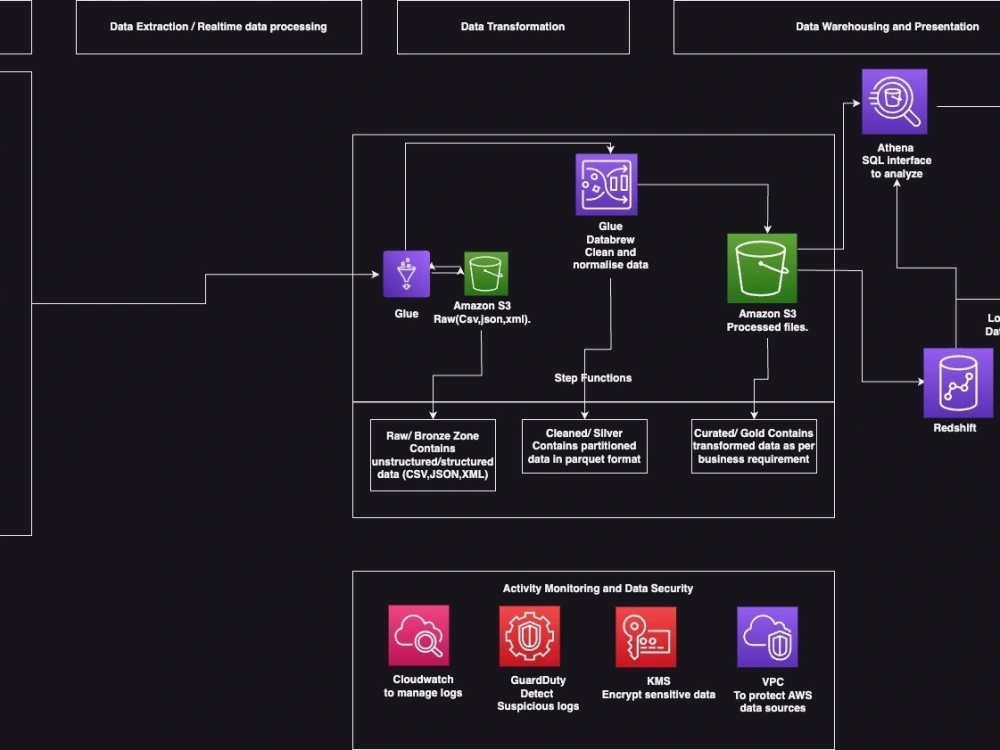Viewport: 1000px width, 750px height.
Task: Click the Cloudwatch logs icon
Action: 419,635
